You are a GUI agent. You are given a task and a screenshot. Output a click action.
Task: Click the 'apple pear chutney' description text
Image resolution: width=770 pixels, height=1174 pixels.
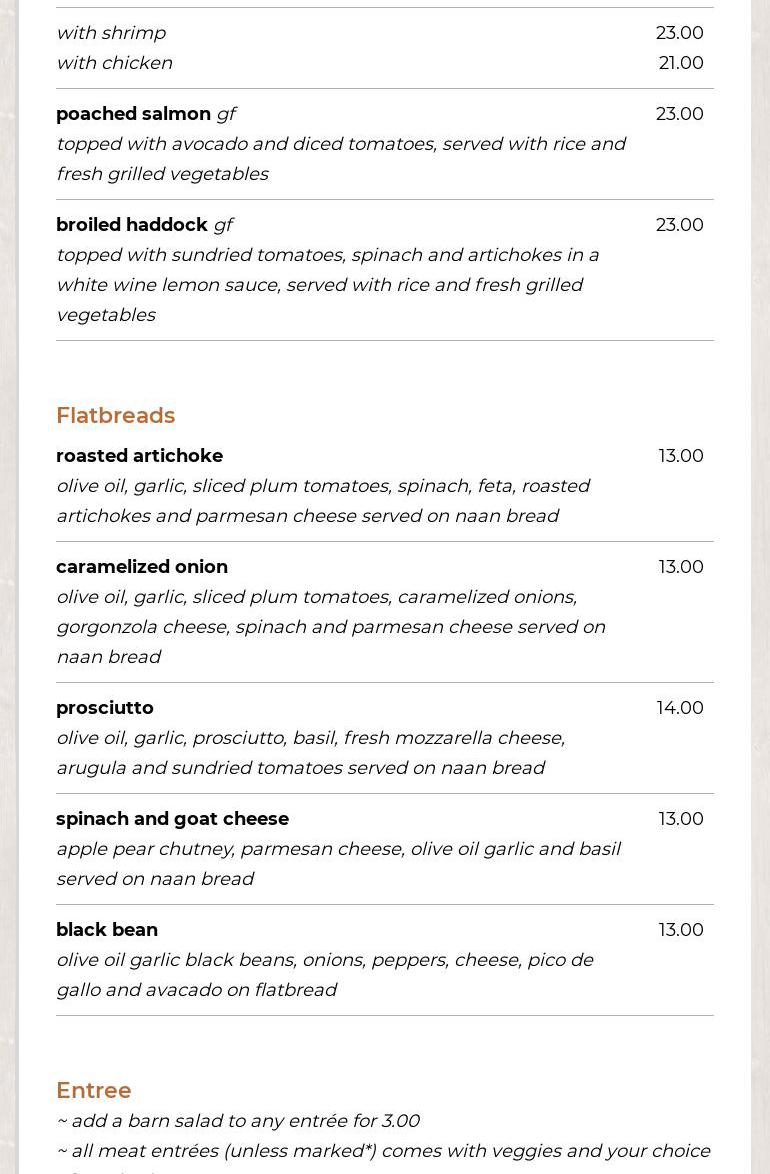[338, 849]
